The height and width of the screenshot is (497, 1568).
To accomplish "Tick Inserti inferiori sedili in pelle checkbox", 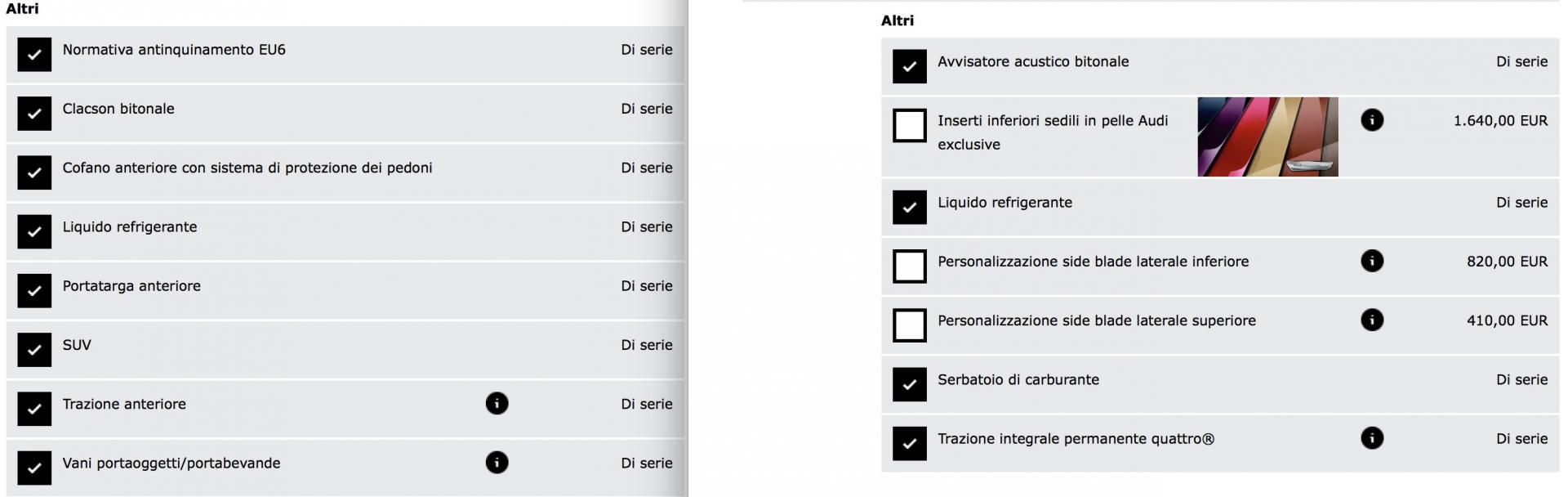I will 910,126.
